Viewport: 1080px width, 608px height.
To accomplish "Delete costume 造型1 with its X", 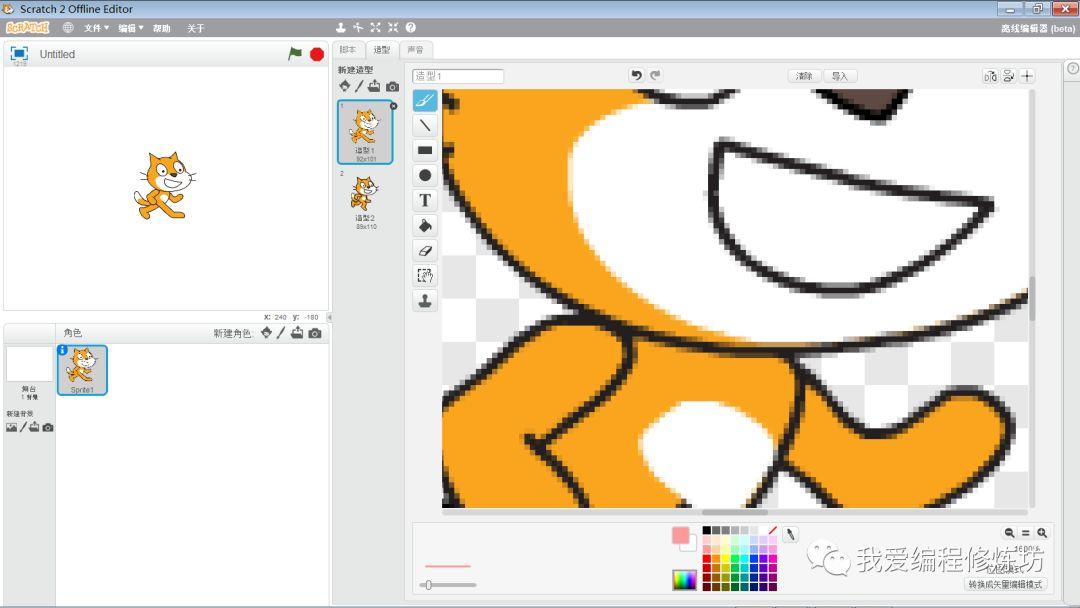I will [x=393, y=106].
